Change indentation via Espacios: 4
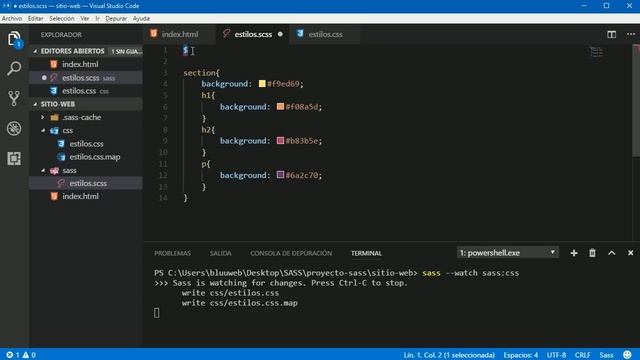Image resolution: width=640 pixels, height=360 pixels. point(520,355)
